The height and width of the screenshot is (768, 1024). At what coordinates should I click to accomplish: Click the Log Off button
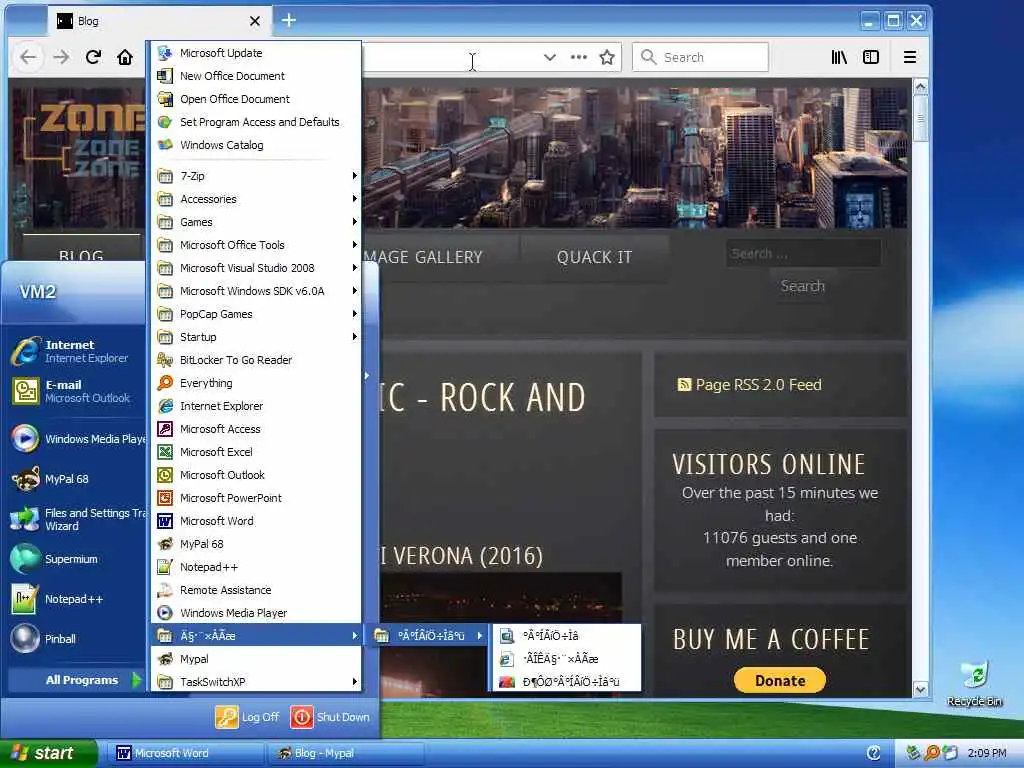click(248, 717)
